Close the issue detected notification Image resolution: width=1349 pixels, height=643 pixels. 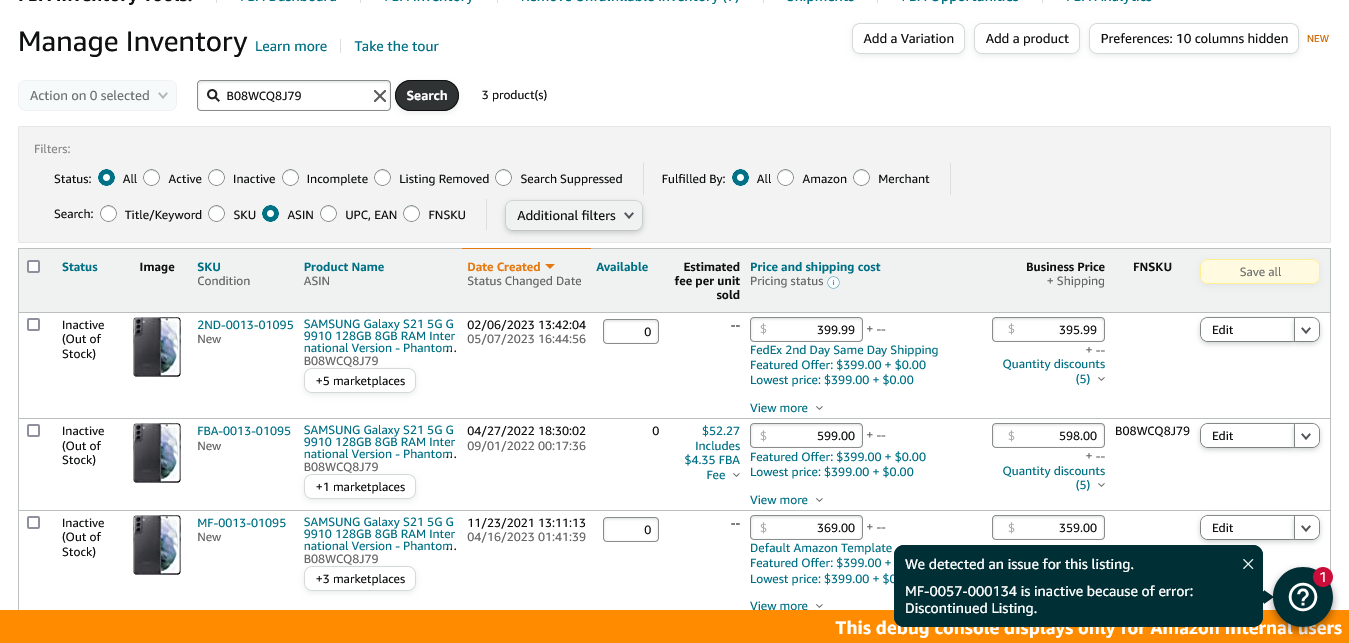click(1248, 564)
